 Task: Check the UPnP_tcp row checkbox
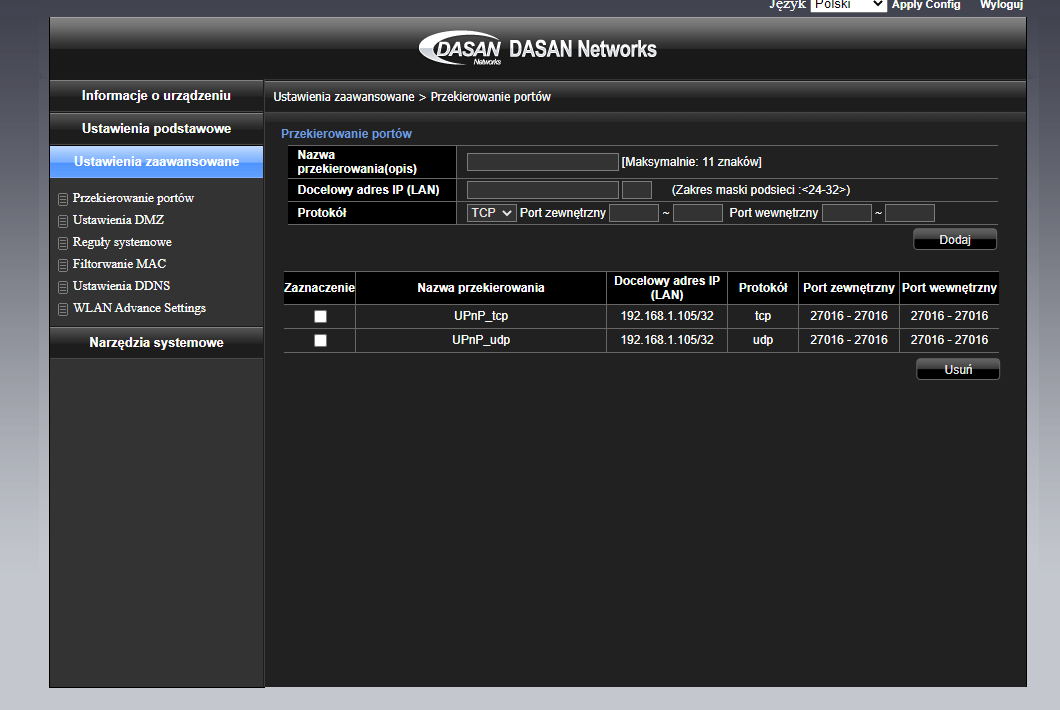320,316
